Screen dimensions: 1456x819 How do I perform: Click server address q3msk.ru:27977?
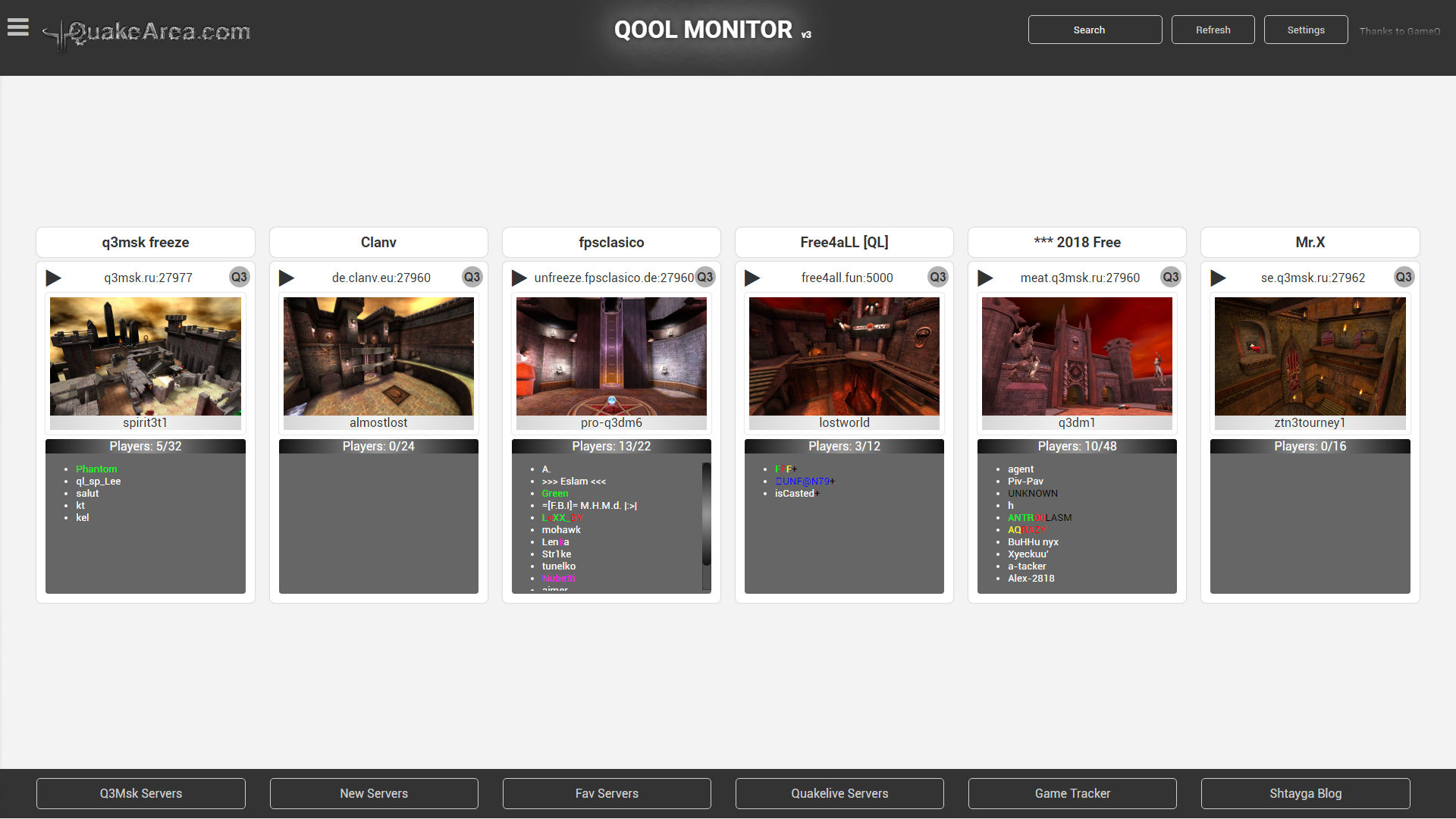pyautogui.click(x=149, y=278)
